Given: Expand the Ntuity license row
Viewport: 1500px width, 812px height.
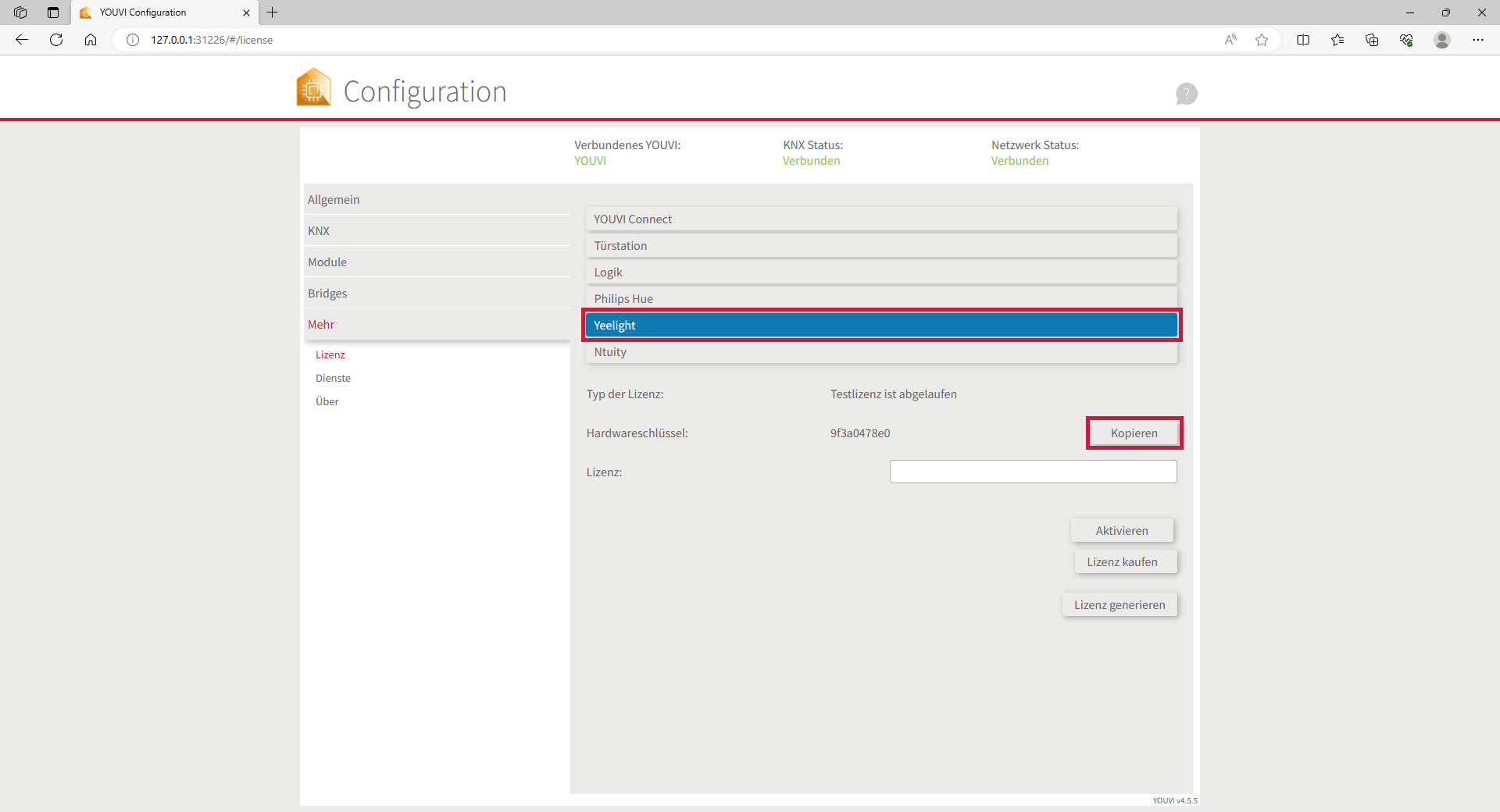Looking at the screenshot, I should (881, 352).
